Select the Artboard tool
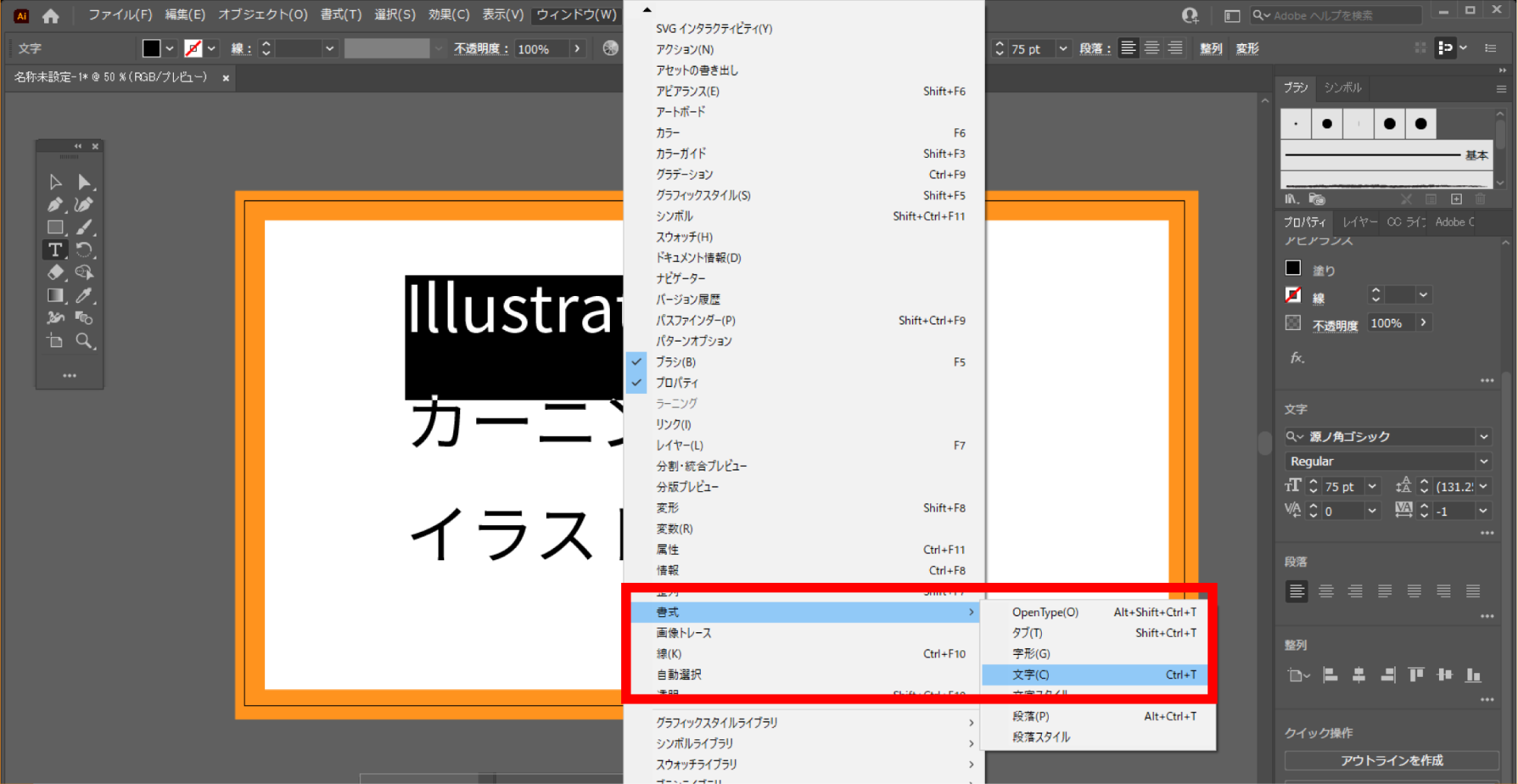 (55, 341)
